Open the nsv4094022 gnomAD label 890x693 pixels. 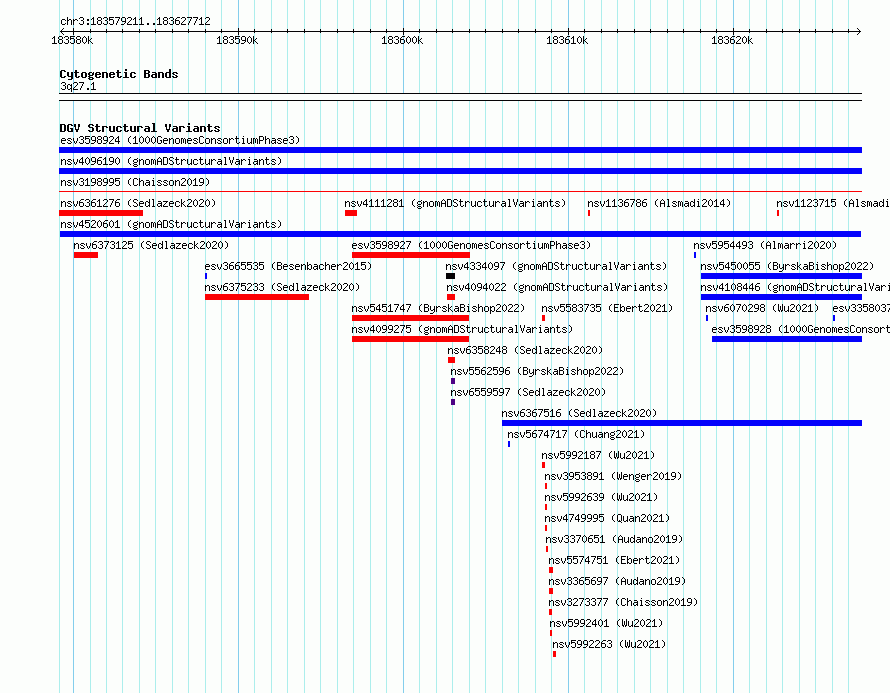point(557,287)
